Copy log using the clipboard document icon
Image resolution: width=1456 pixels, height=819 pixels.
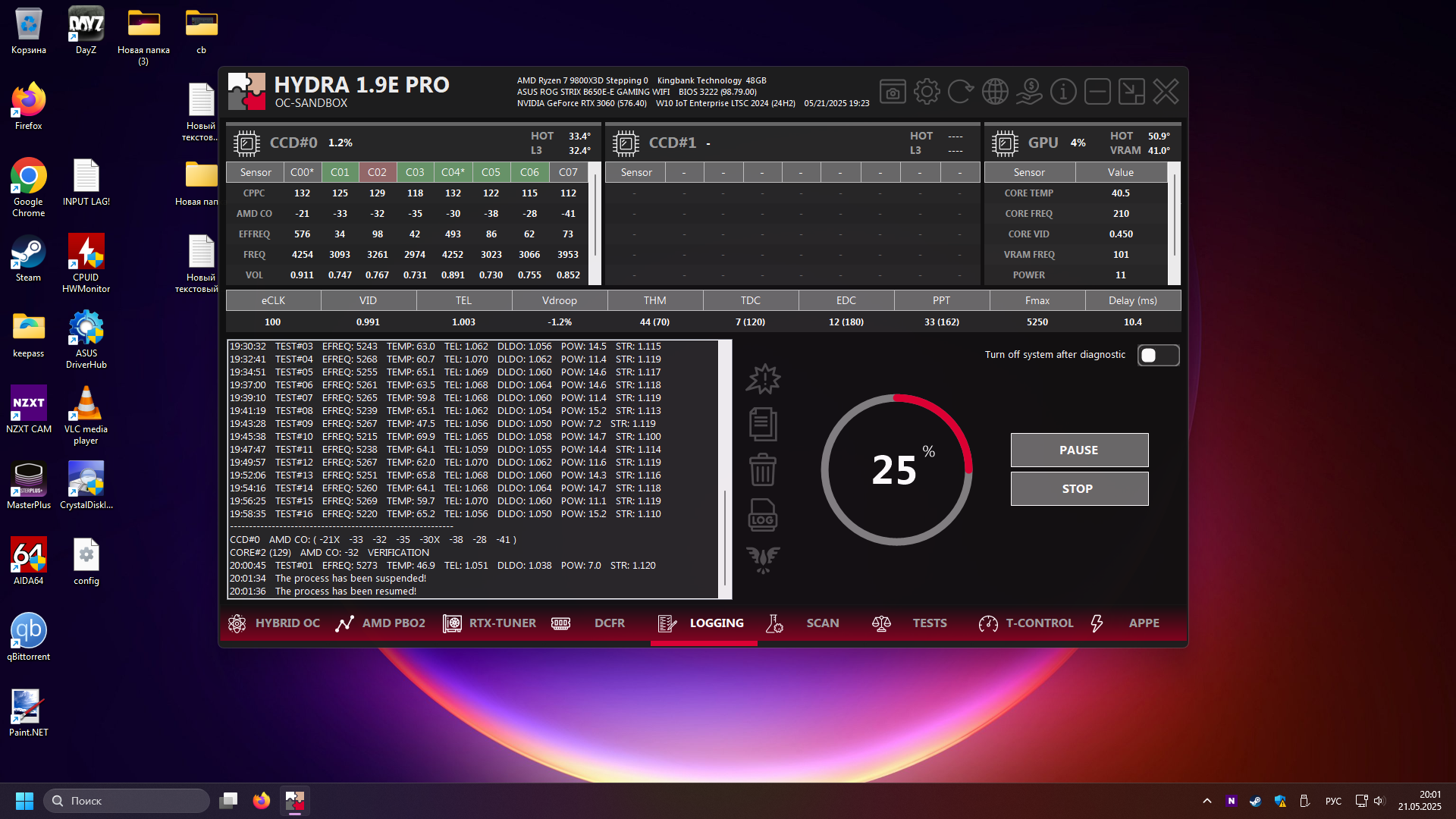click(x=763, y=425)
